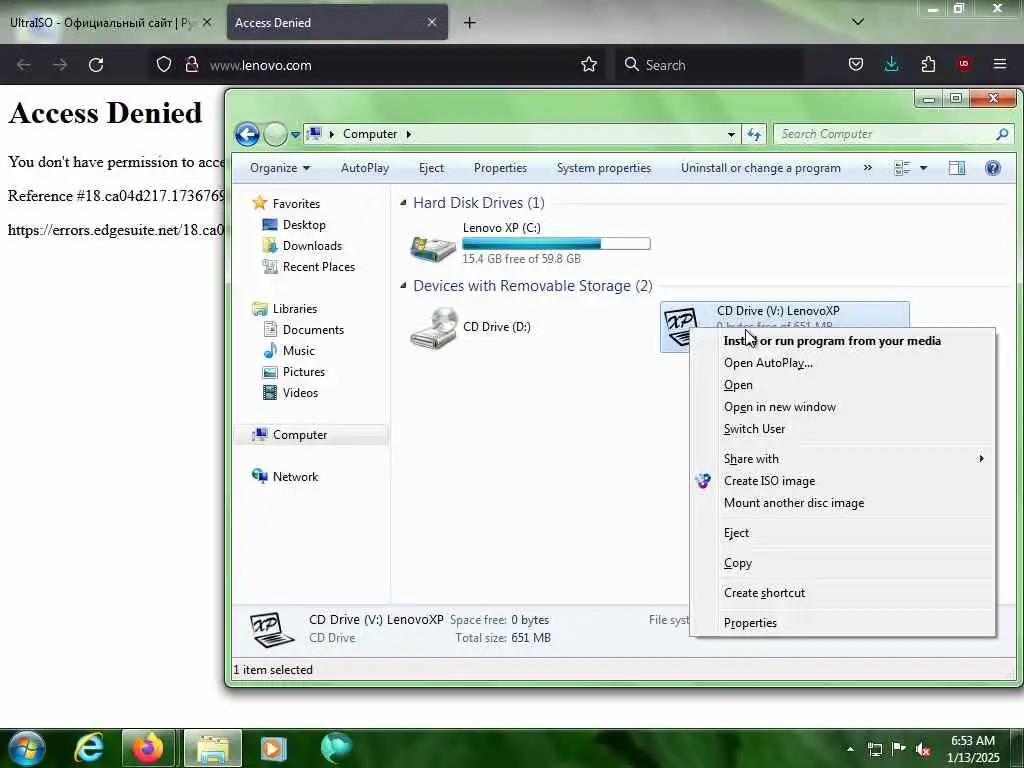
Task: Select the CD Drive (D:) icon
Action: pos(434,328)
